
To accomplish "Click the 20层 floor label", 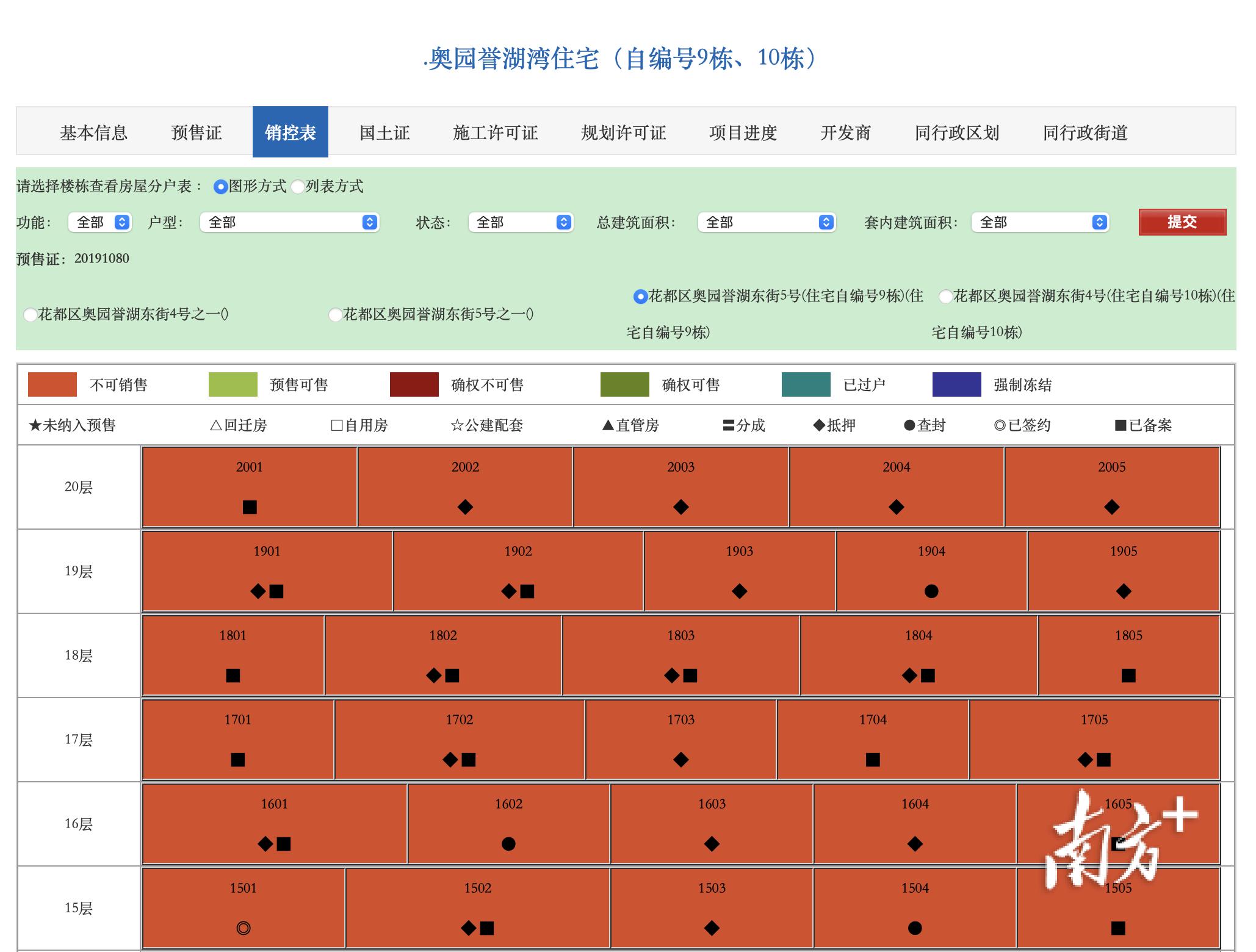I will 79,487.
